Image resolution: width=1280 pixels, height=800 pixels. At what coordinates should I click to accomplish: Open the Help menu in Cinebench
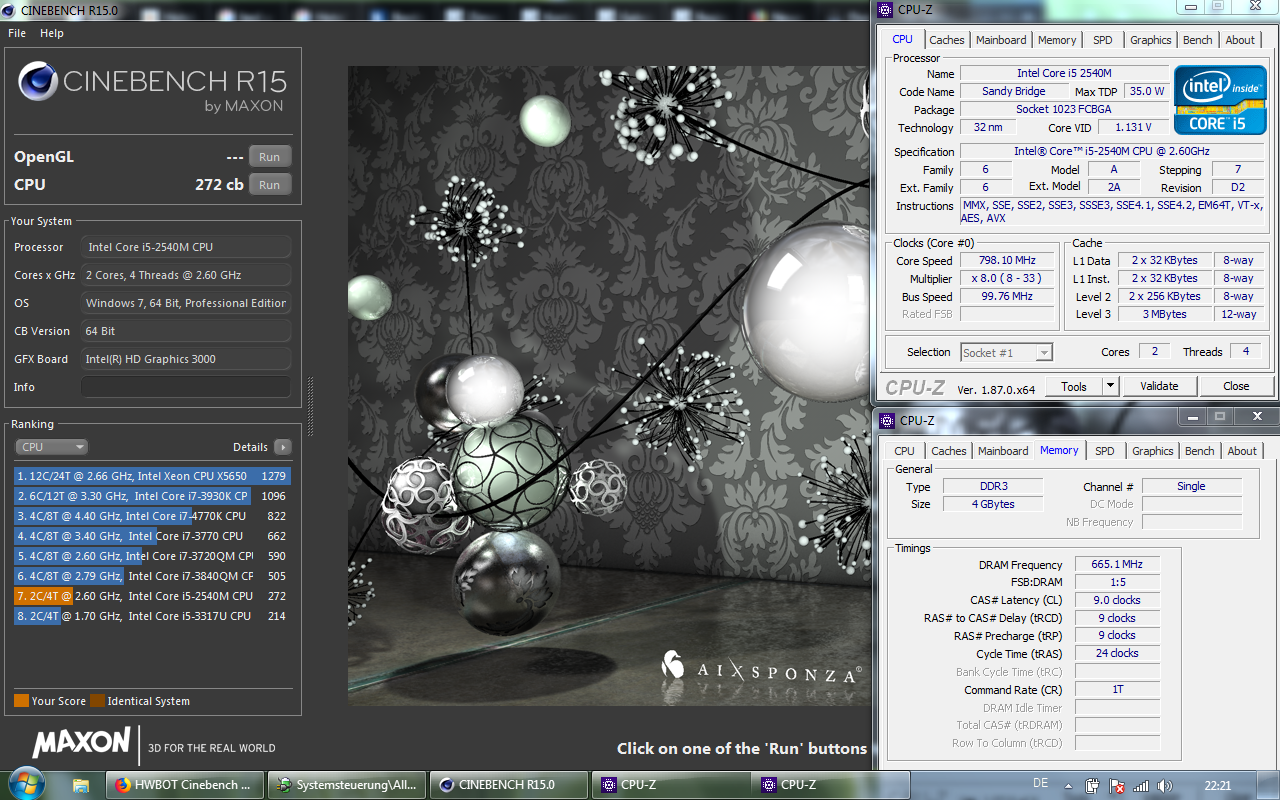pos(52,33)
